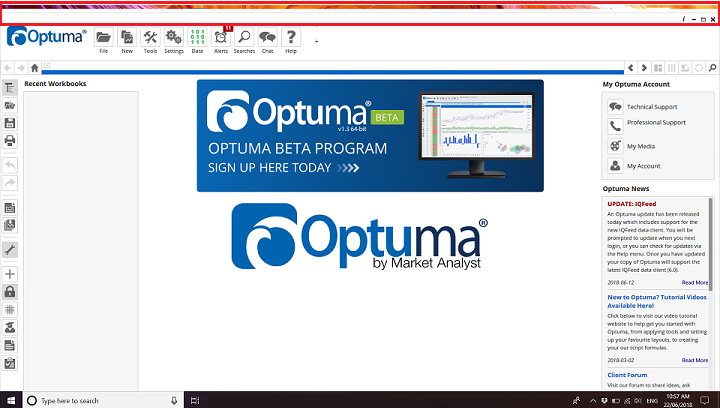Click the plus icon in left sidebar
720x408 pixels.
10,274
